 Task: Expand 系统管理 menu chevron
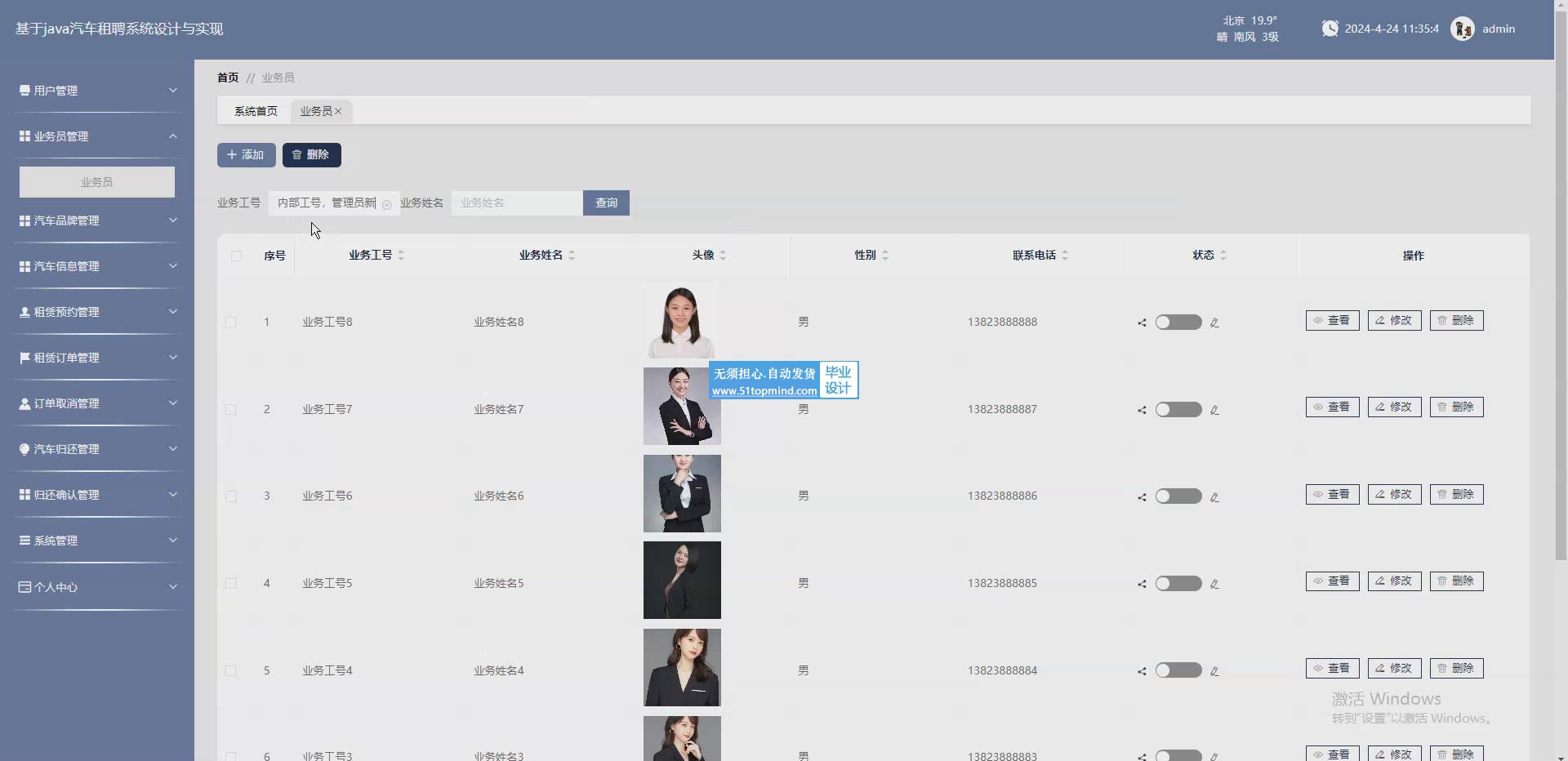click(172, 540)
